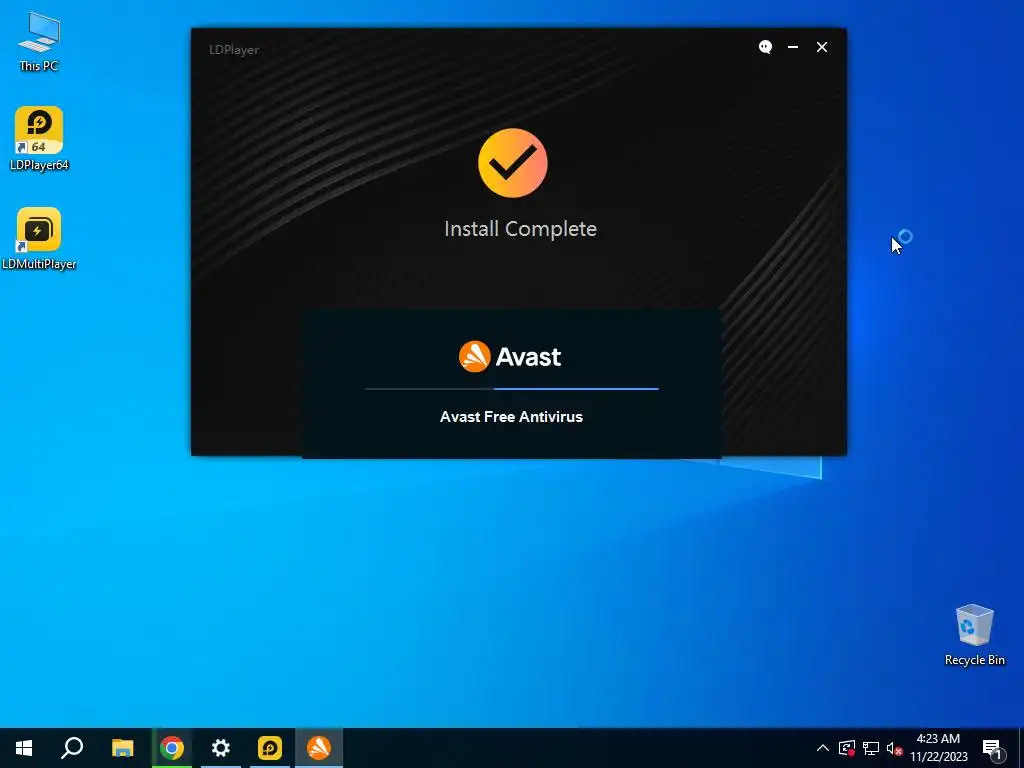
Task: Open the muted volume tray icon
Action: click(894, 748)
